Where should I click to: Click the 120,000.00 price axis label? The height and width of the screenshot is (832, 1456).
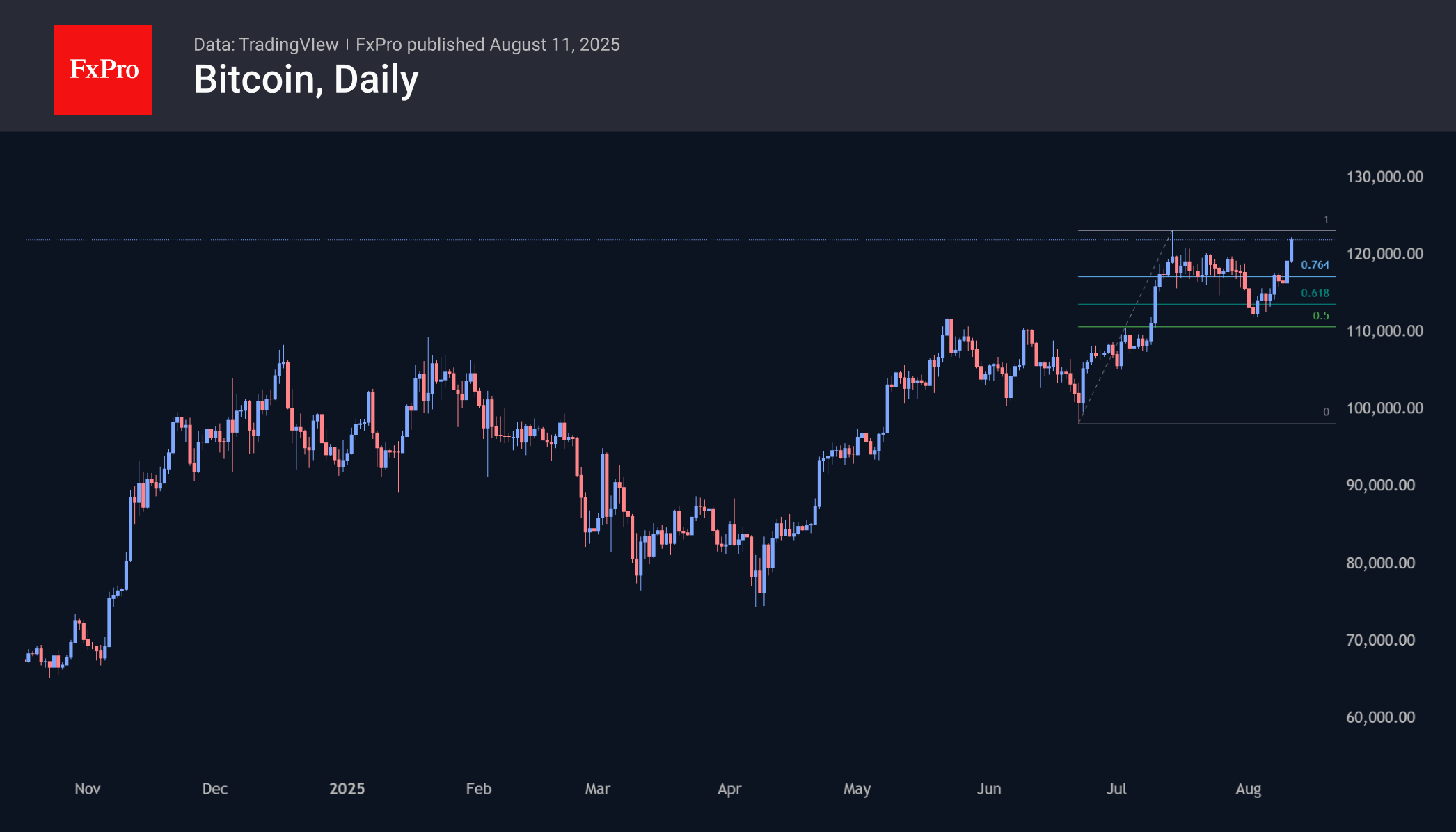(1384, 254)
